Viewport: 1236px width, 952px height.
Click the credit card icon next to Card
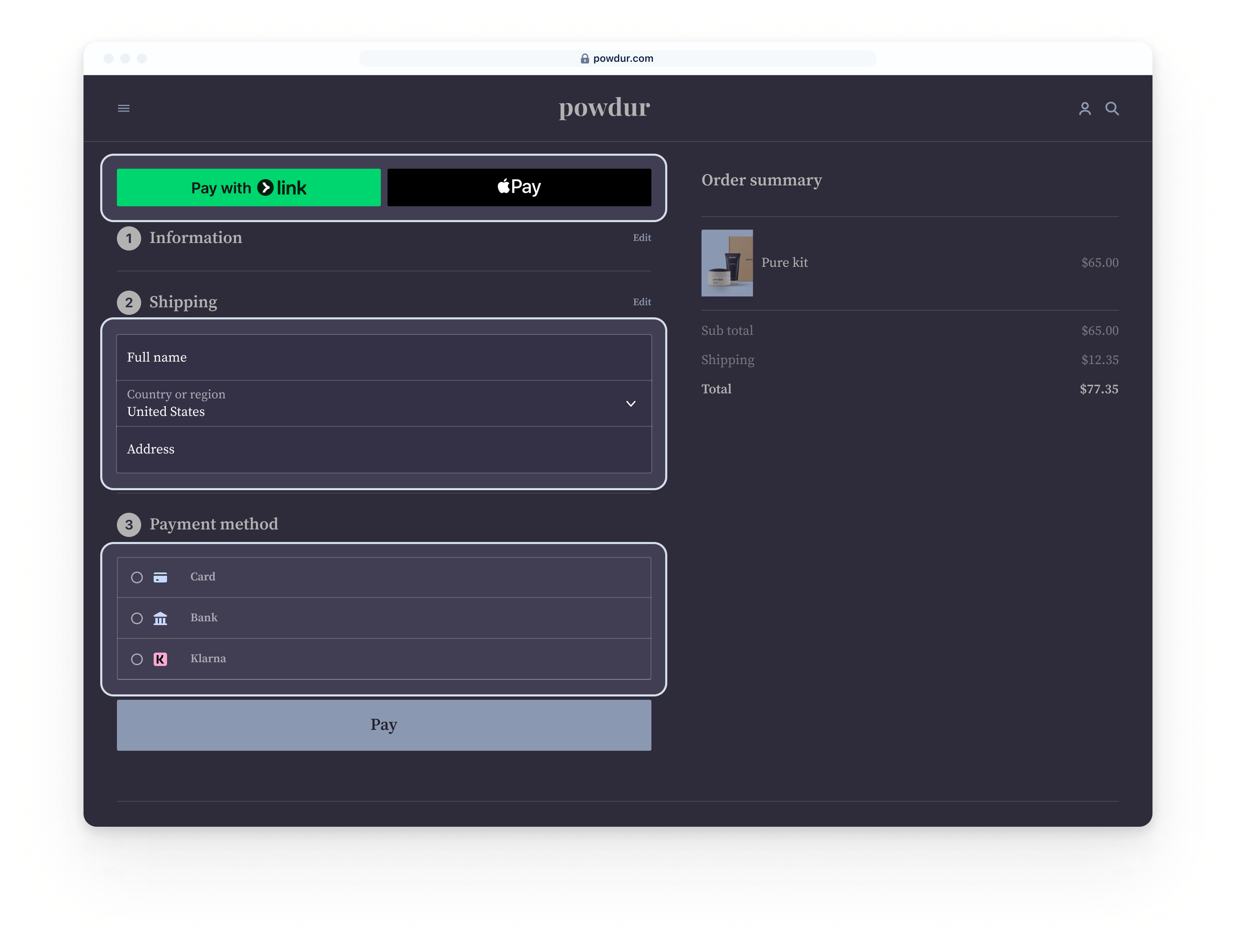161,577
